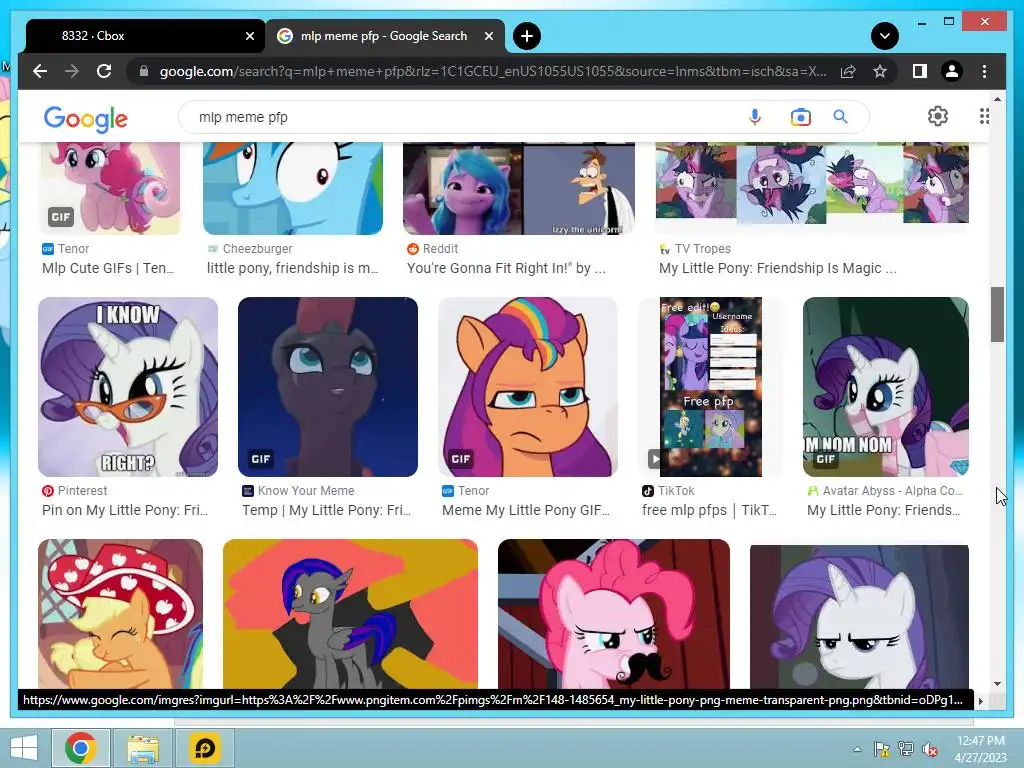Click the address bar URL
Viewport: 1024px width, 768px height.
pos(493,71)
